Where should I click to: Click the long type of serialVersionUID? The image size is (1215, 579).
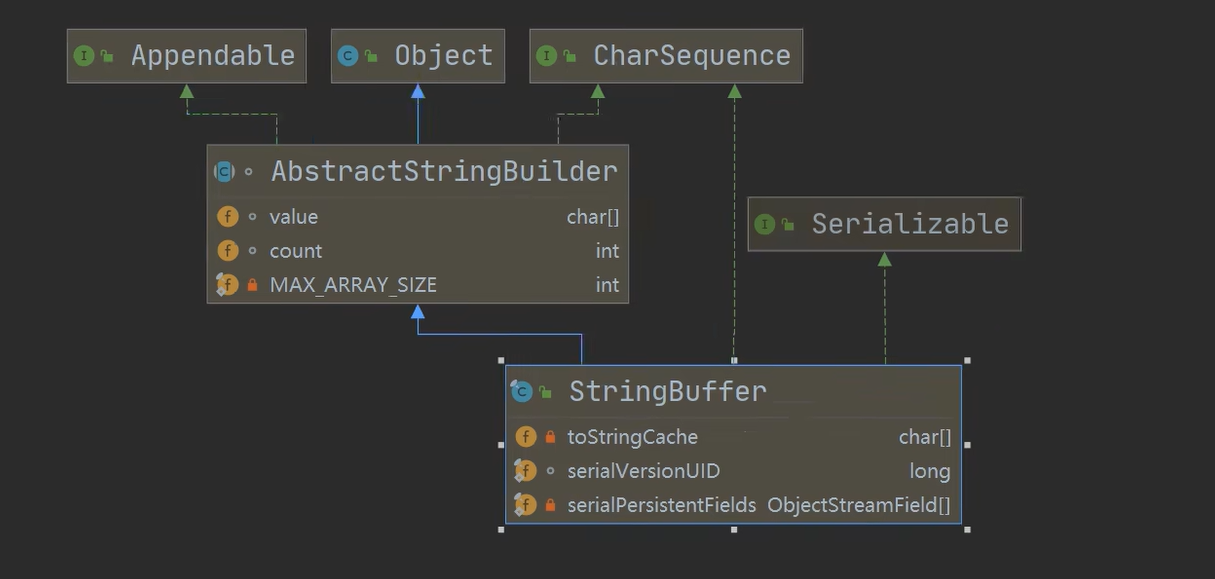[930, 471]
